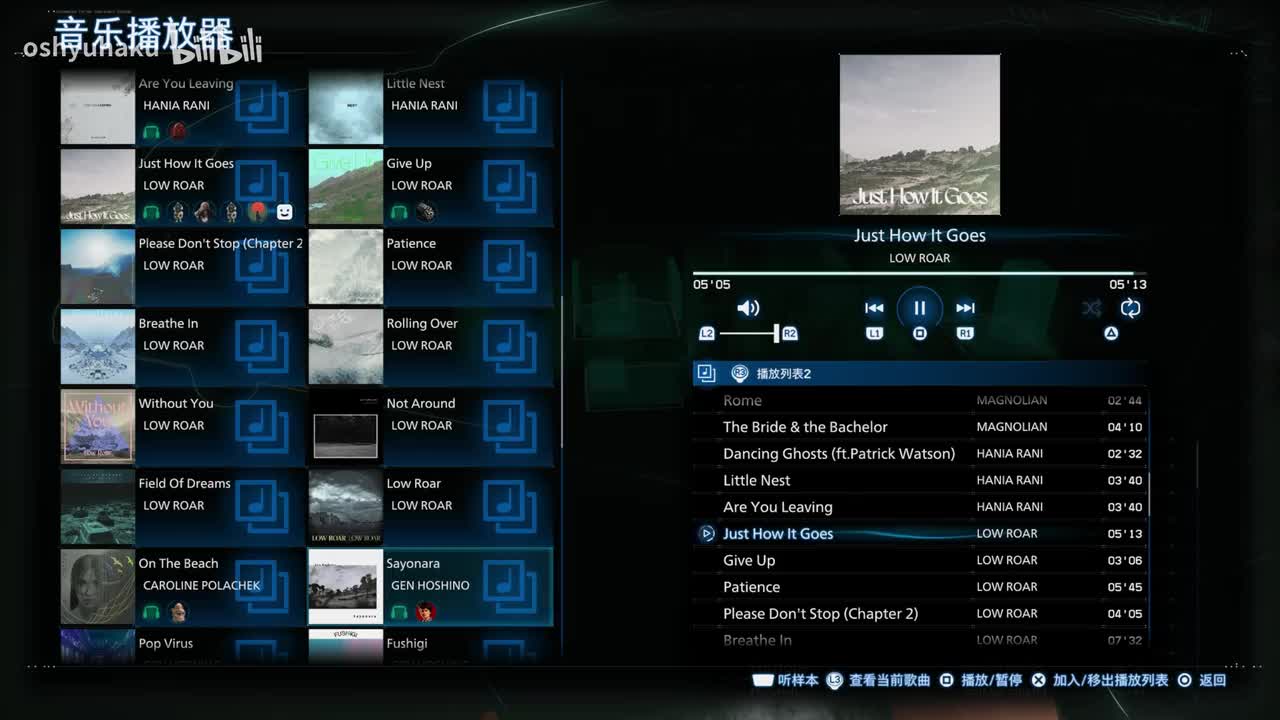Screen dimensions: 1280x720
Task: Select Little Nest row in the playlist
Action: click(920, 480)
